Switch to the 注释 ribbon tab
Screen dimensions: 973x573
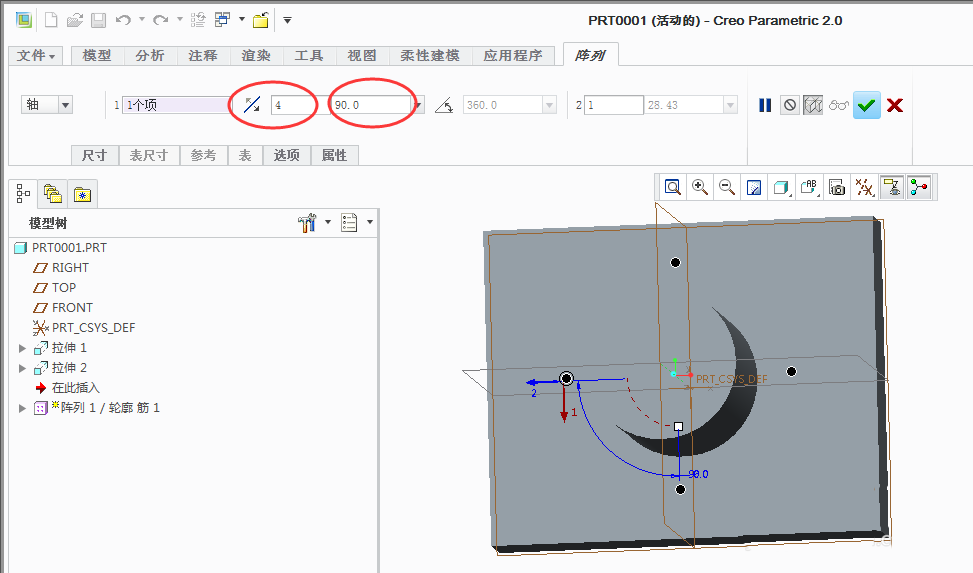pos(203,56)
